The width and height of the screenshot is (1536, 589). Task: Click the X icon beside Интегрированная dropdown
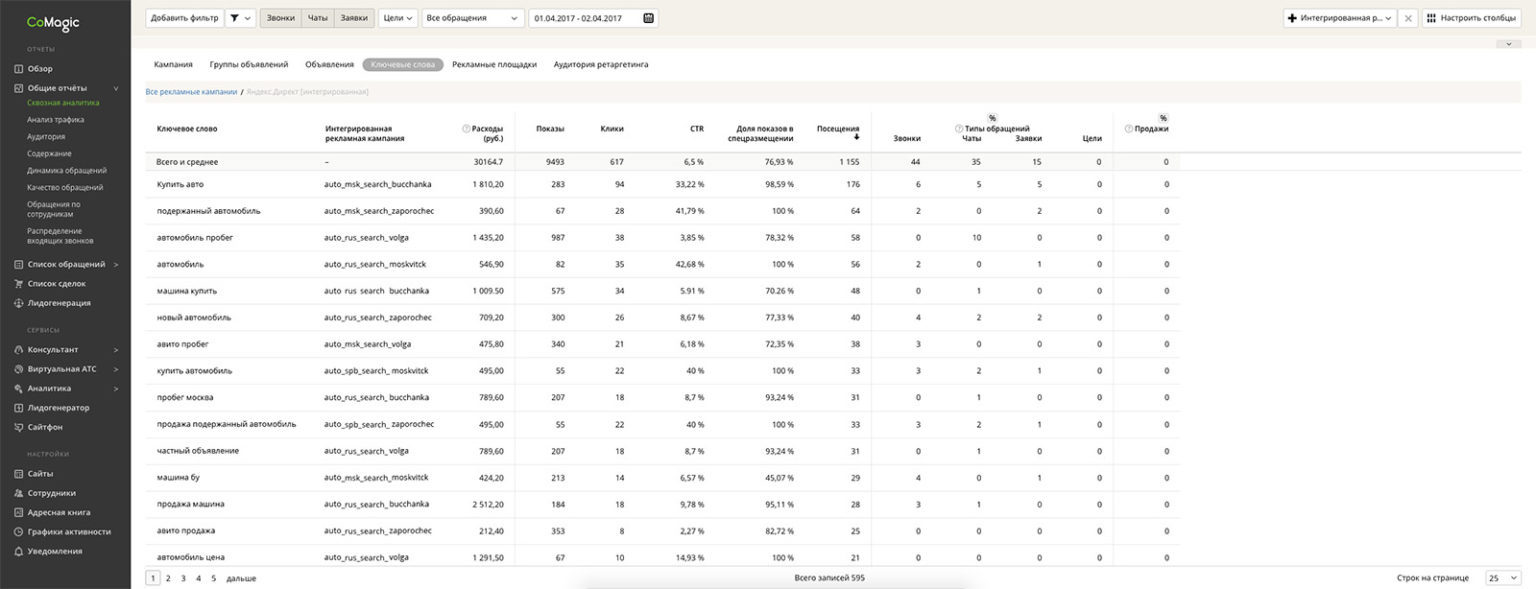point(1407,18)
